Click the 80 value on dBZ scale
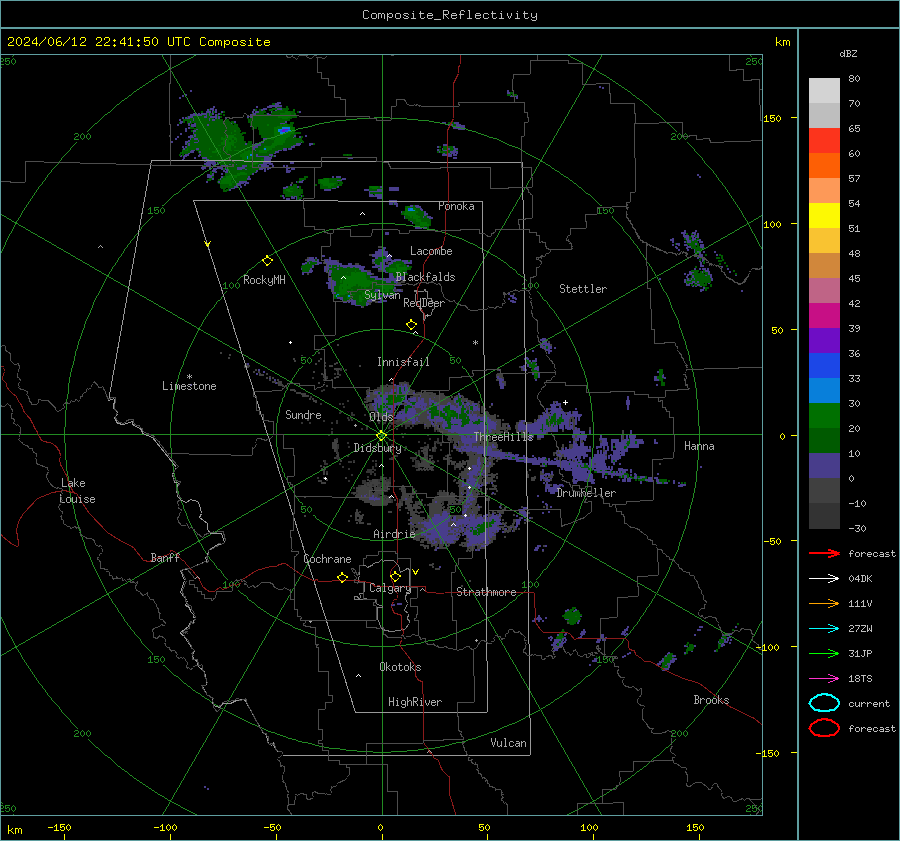900x841 pixels. click(x=854, y=79)
